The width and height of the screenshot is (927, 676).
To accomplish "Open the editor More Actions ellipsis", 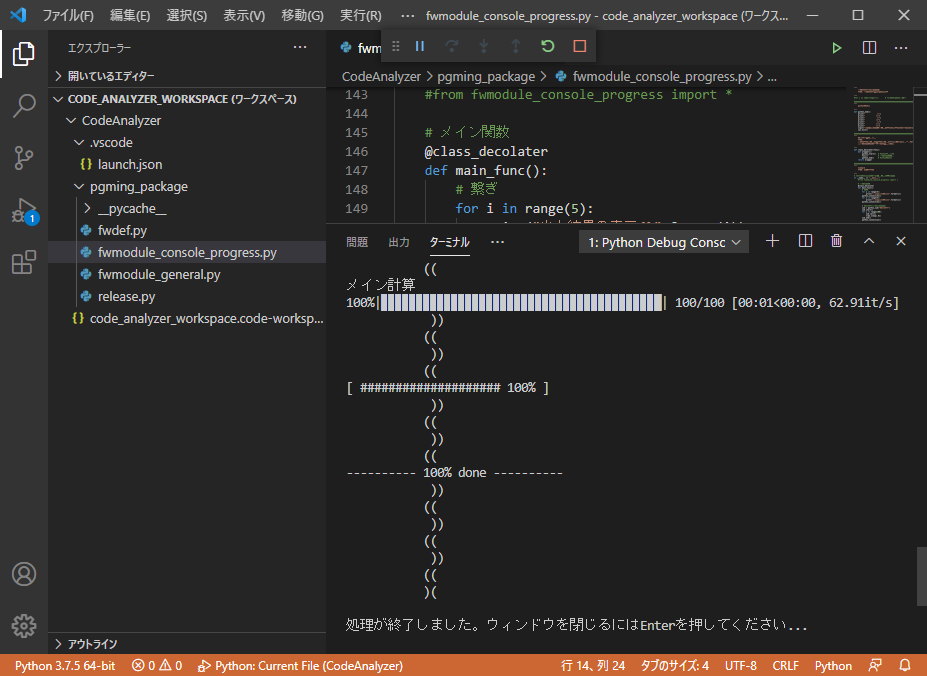I will coord(900,48).
